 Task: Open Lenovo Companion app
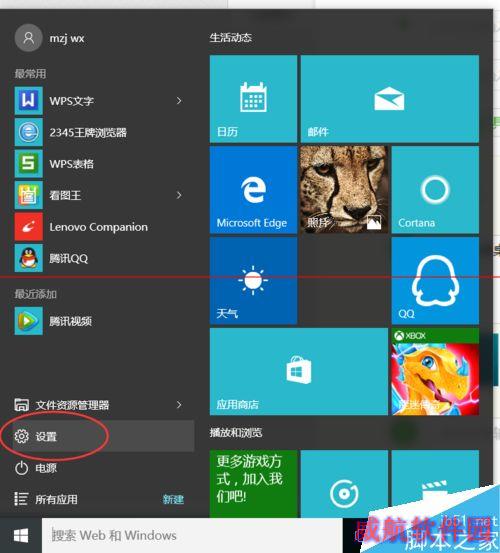click(x=98, y=227)
